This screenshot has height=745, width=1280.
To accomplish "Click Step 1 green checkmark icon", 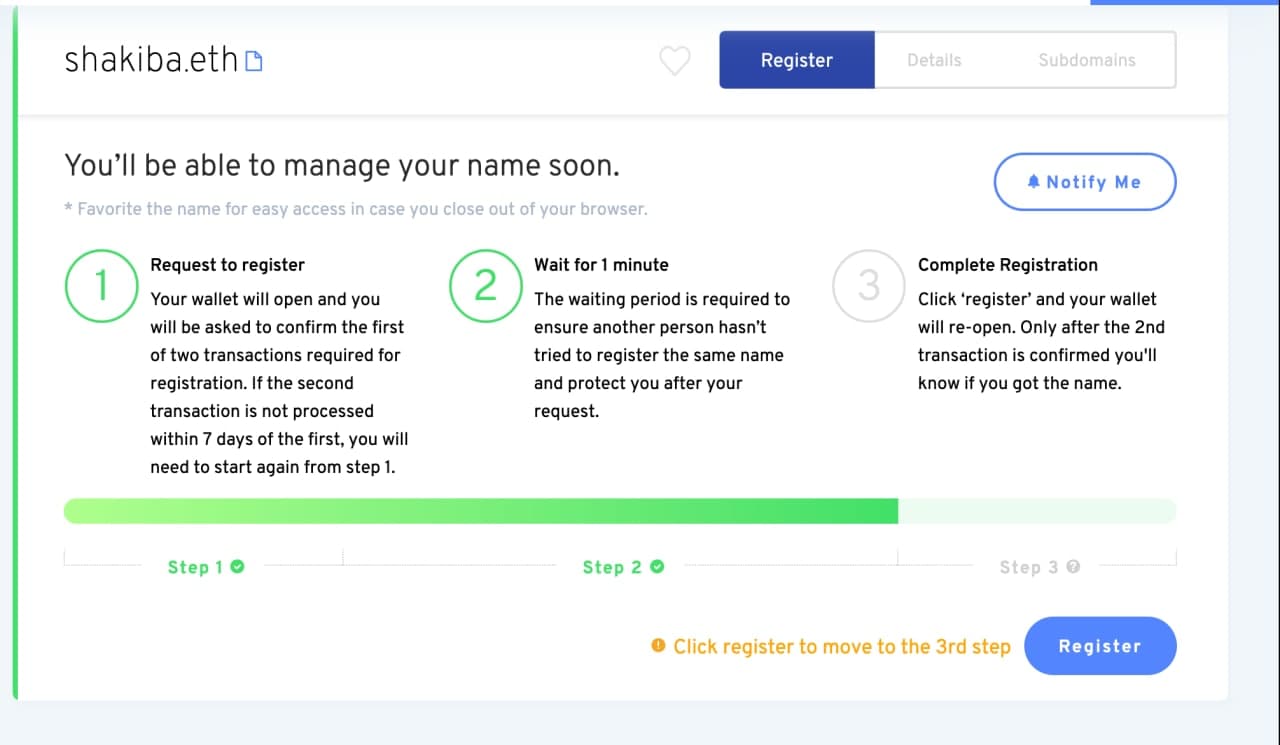I will [237, 567].
